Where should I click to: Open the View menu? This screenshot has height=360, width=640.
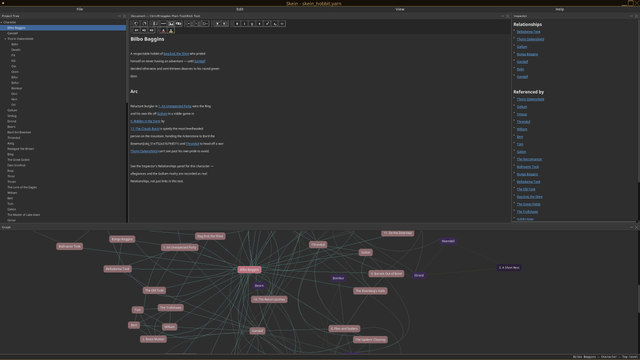click(400, 9)
